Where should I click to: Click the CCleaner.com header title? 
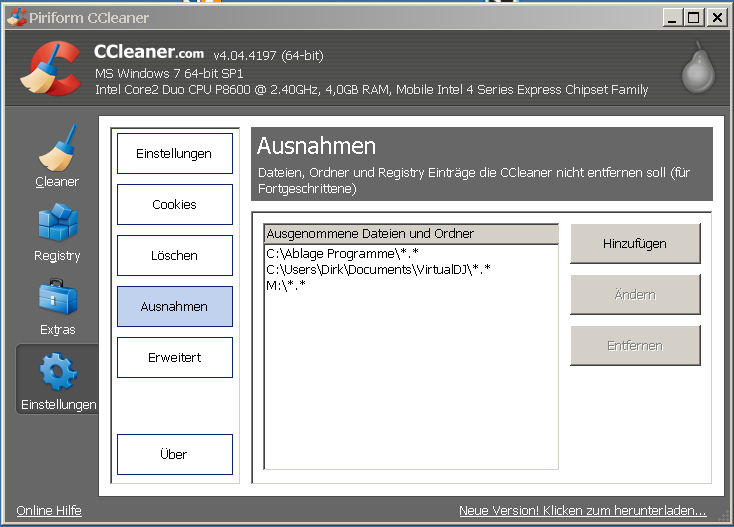(x=149, y=52)
